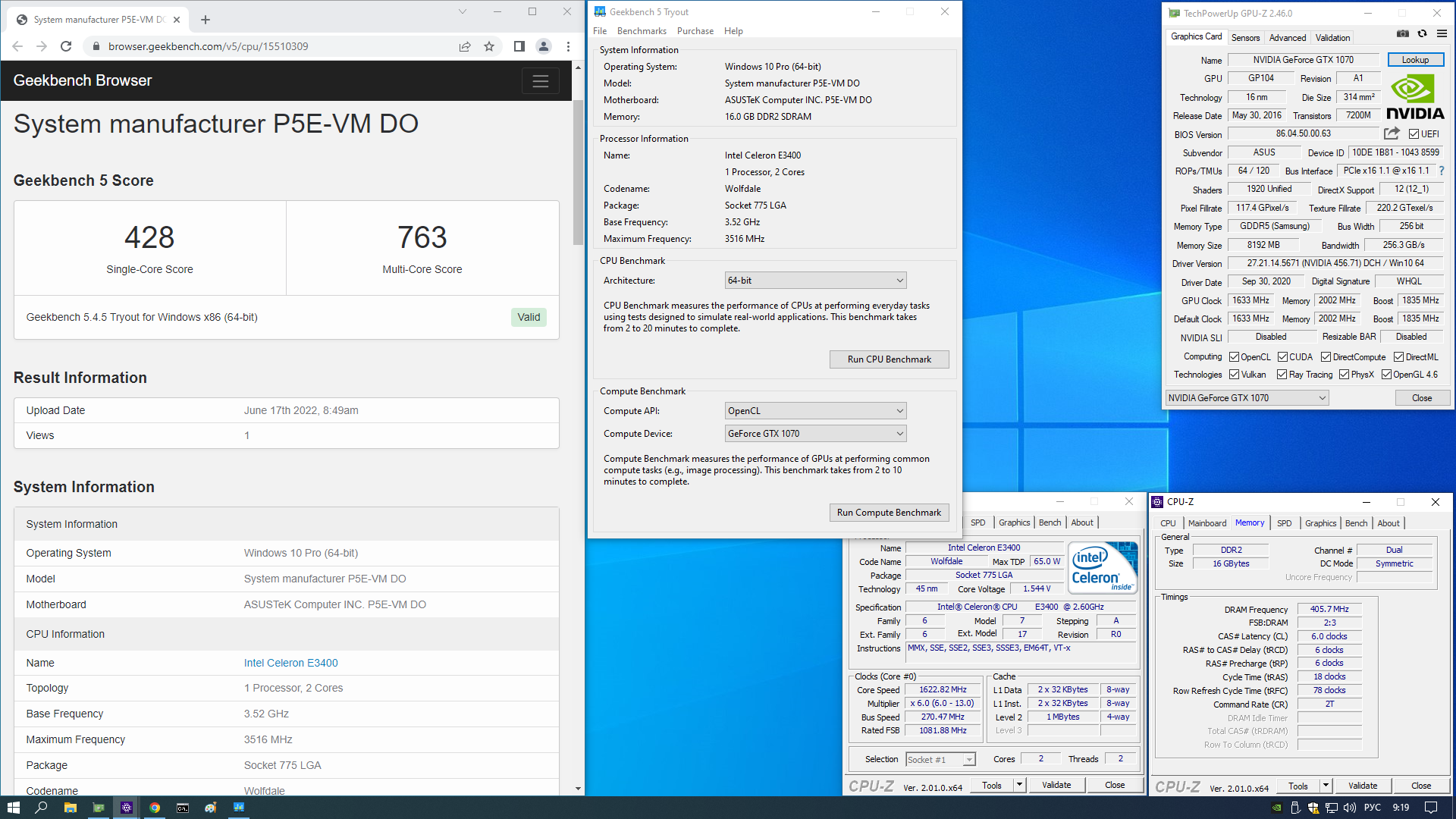This screenshot has width=1456, height=819.
Task: Switch to the CPU-Z Mainboard tab
Action: [x=1207, y=523]
